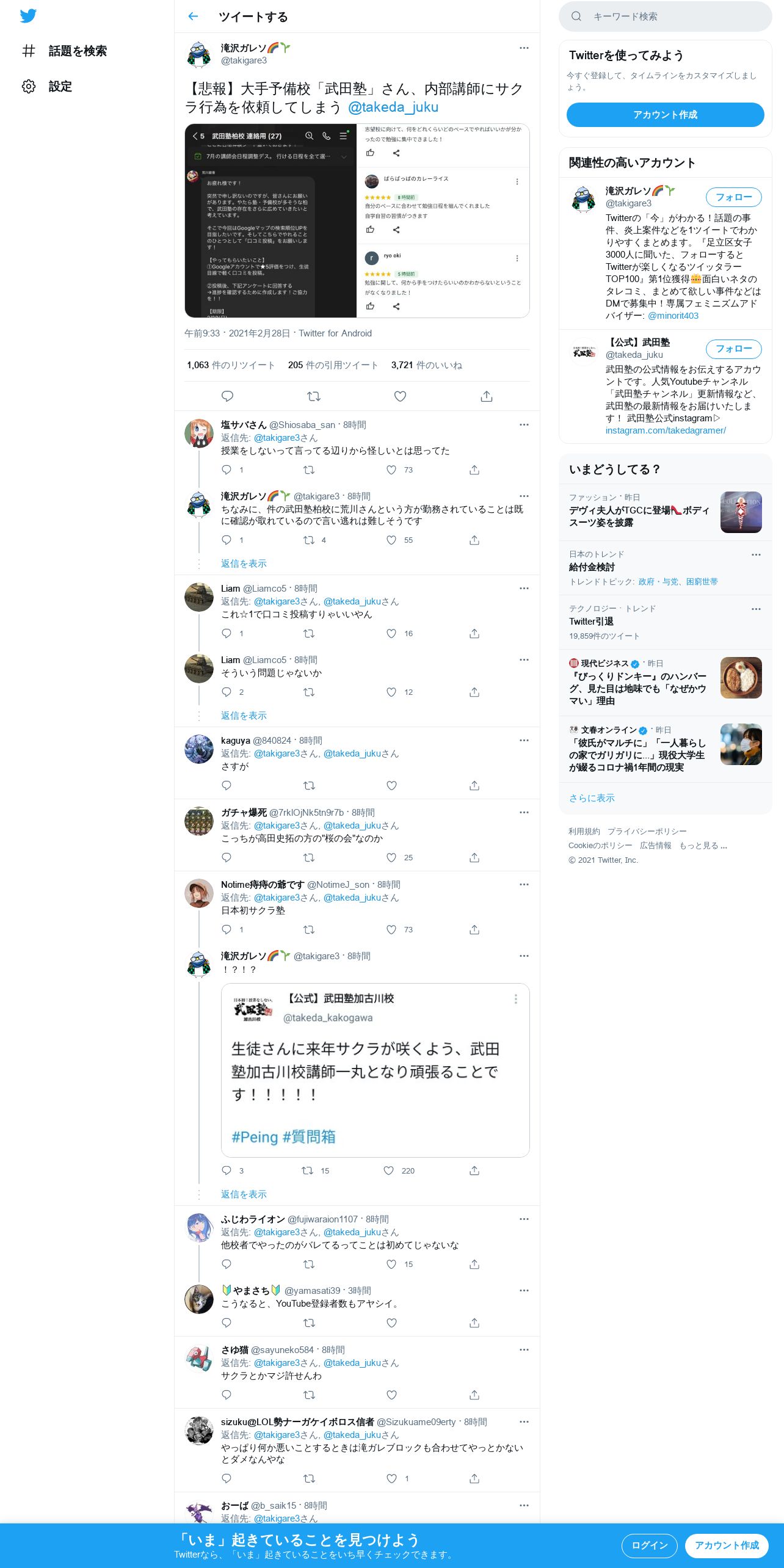This screenshot has height=1568, width=784.
Task: Open 話題を検索 in the sidebar
Action: coord(64,51)
